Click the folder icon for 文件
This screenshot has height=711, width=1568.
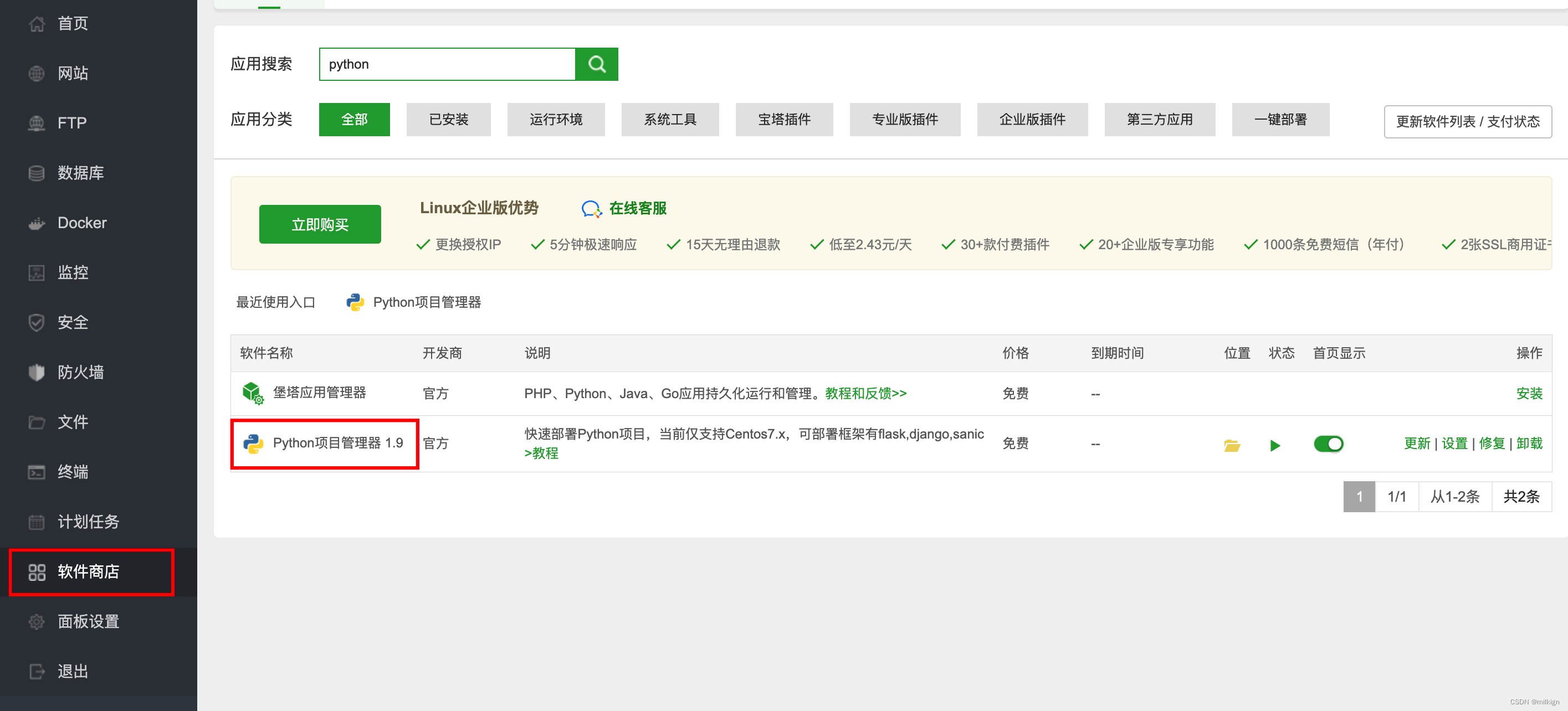pyautogui.click(x=37, y=423)
